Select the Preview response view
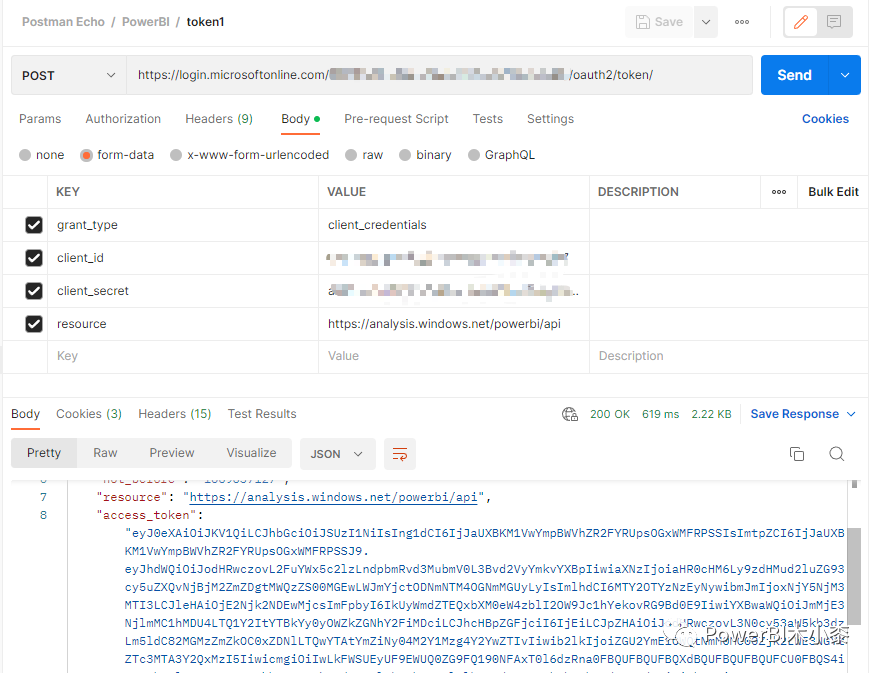The height and width of the screenshot is (673, 878). 172,453
